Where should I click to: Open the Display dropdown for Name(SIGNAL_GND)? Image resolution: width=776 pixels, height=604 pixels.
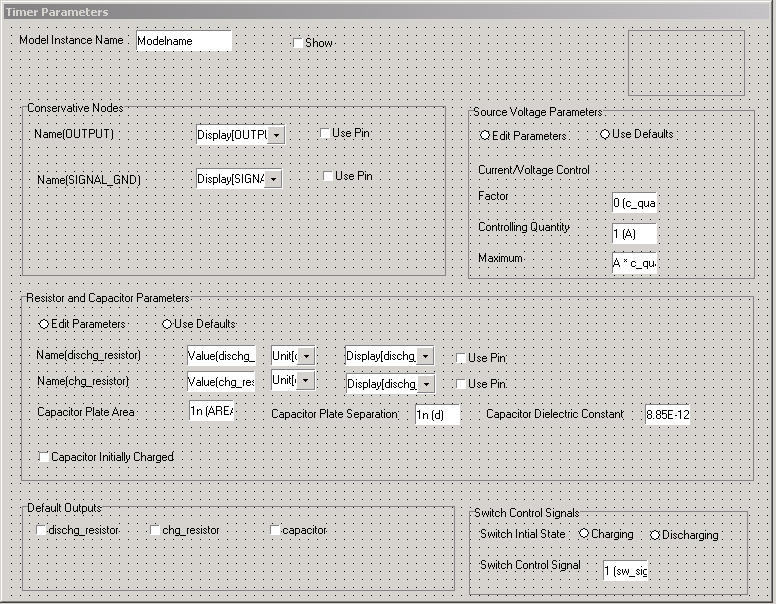click(272, 179)
